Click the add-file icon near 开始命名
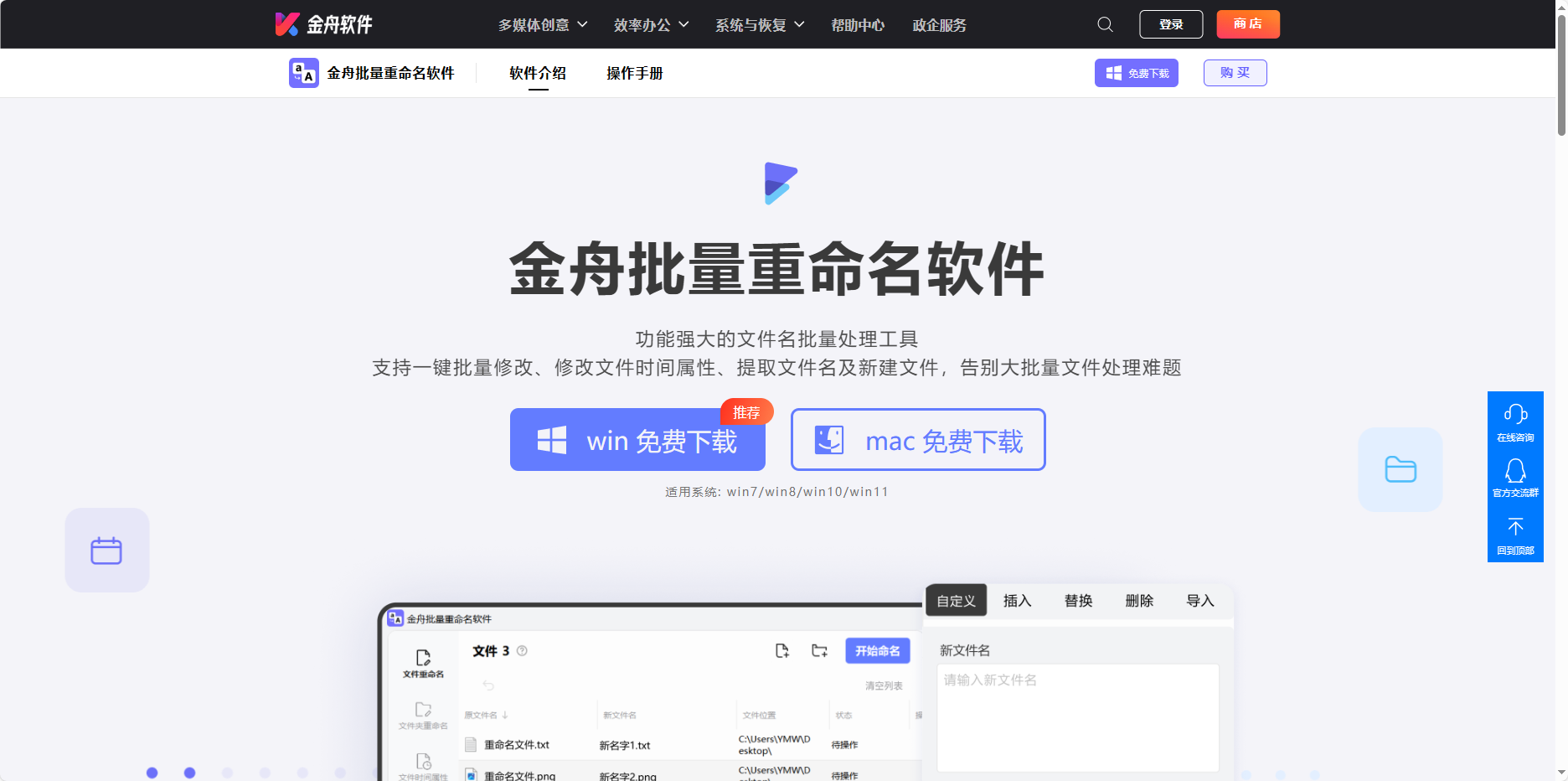The height and width of the screenshot is (781, 1568). (782, 650)
